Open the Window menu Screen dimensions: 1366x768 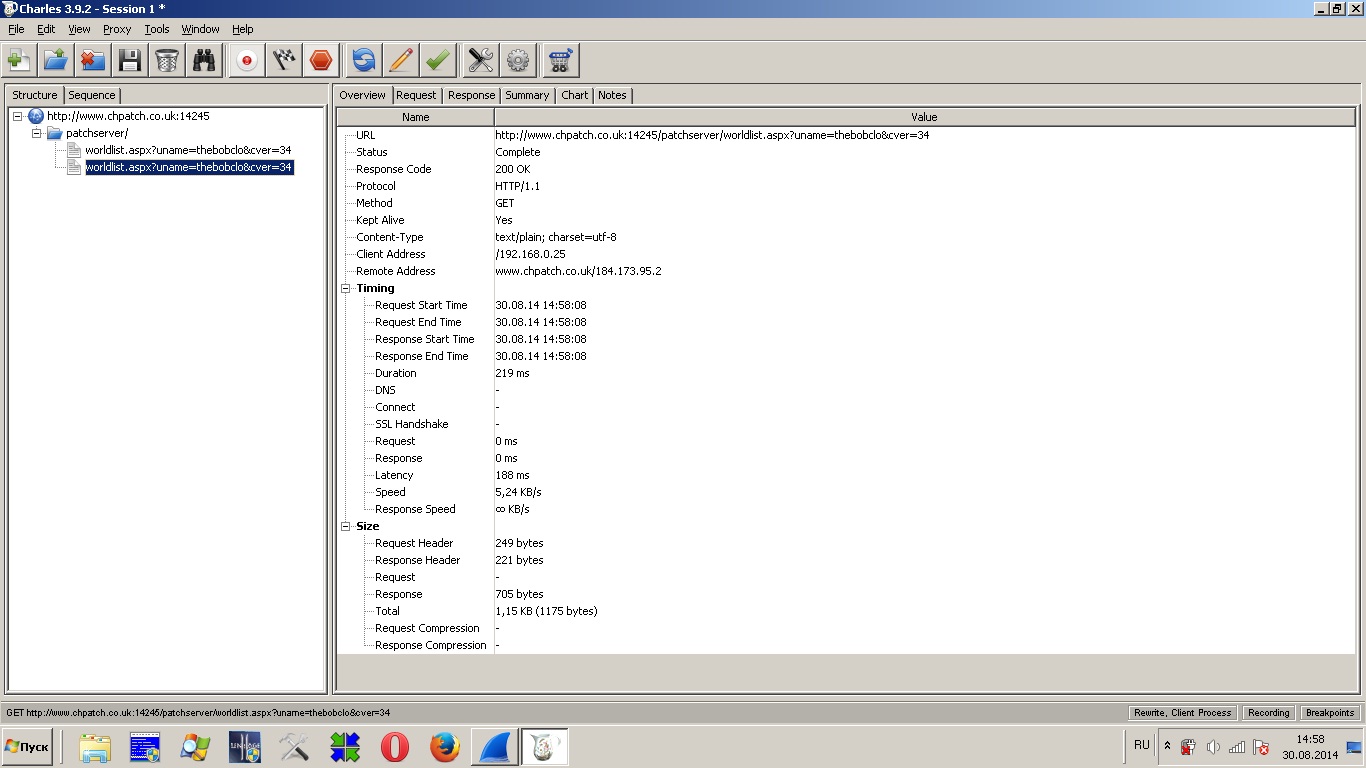pos(200,29)
